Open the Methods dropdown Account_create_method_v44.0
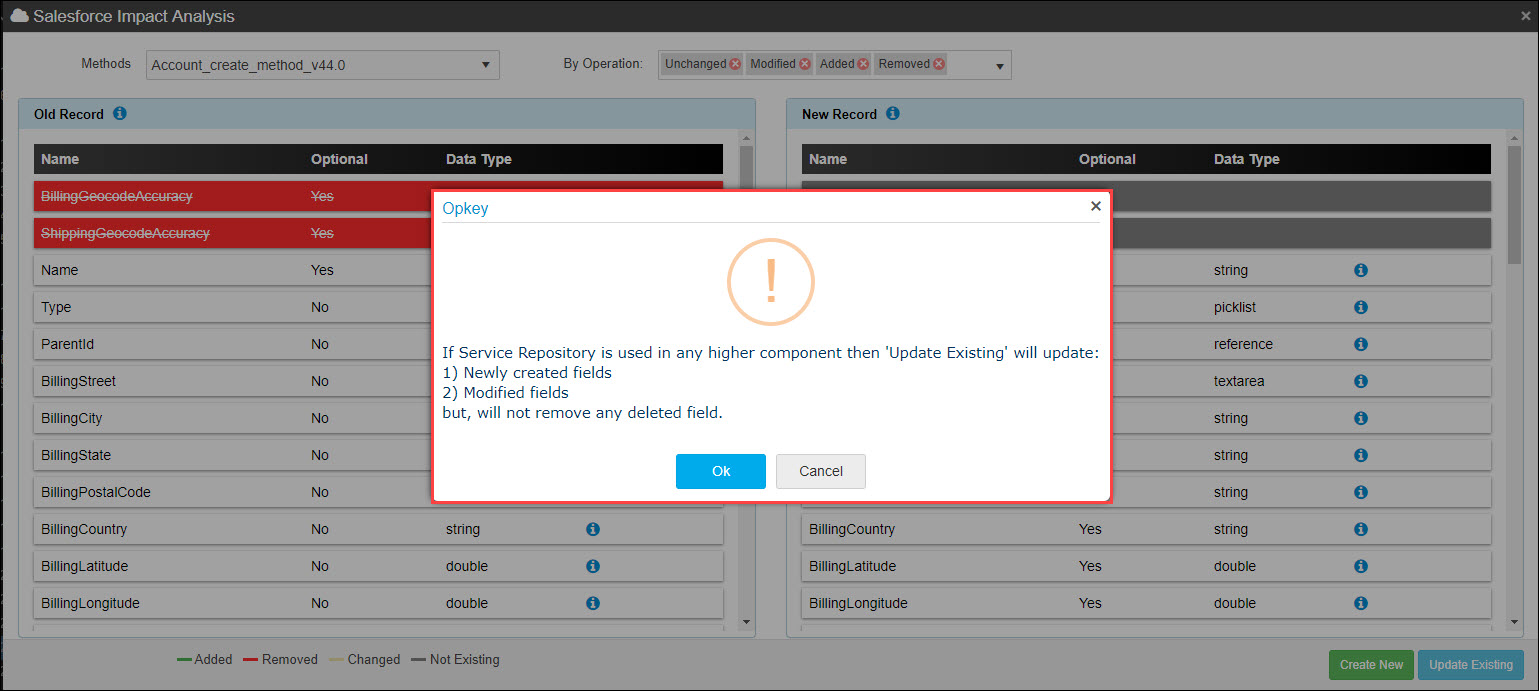 [323, 65]
